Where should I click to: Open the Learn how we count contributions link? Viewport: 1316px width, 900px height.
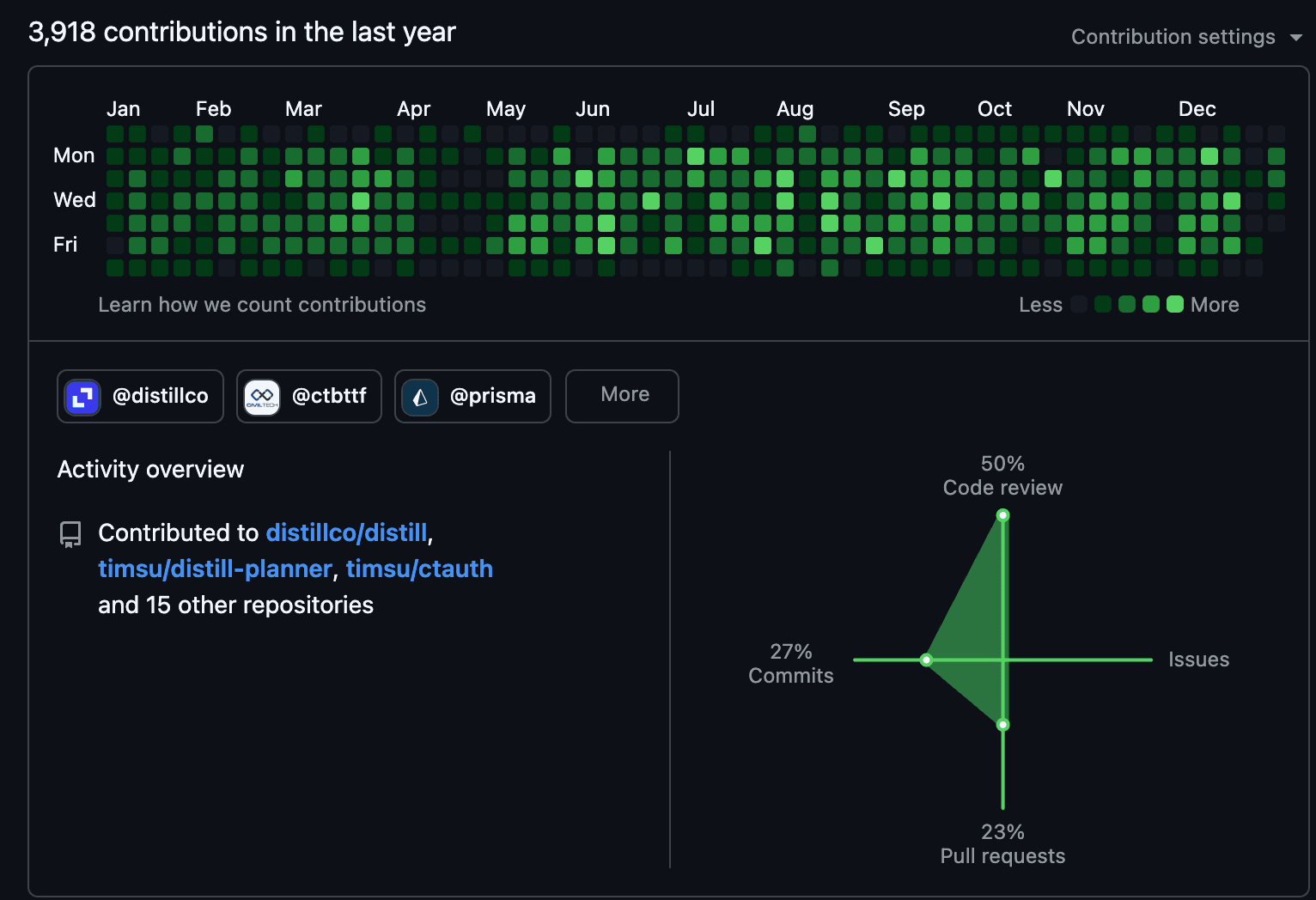pos(262,304)
